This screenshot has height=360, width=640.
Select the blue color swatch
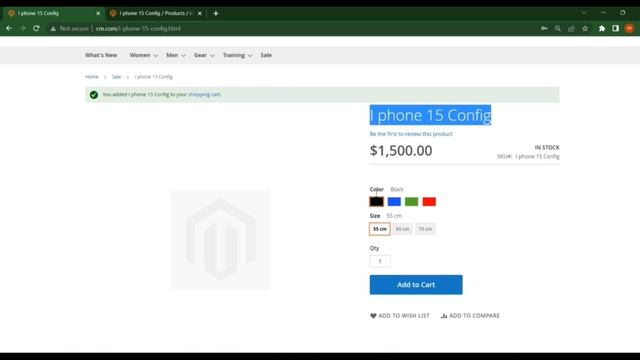394,202
